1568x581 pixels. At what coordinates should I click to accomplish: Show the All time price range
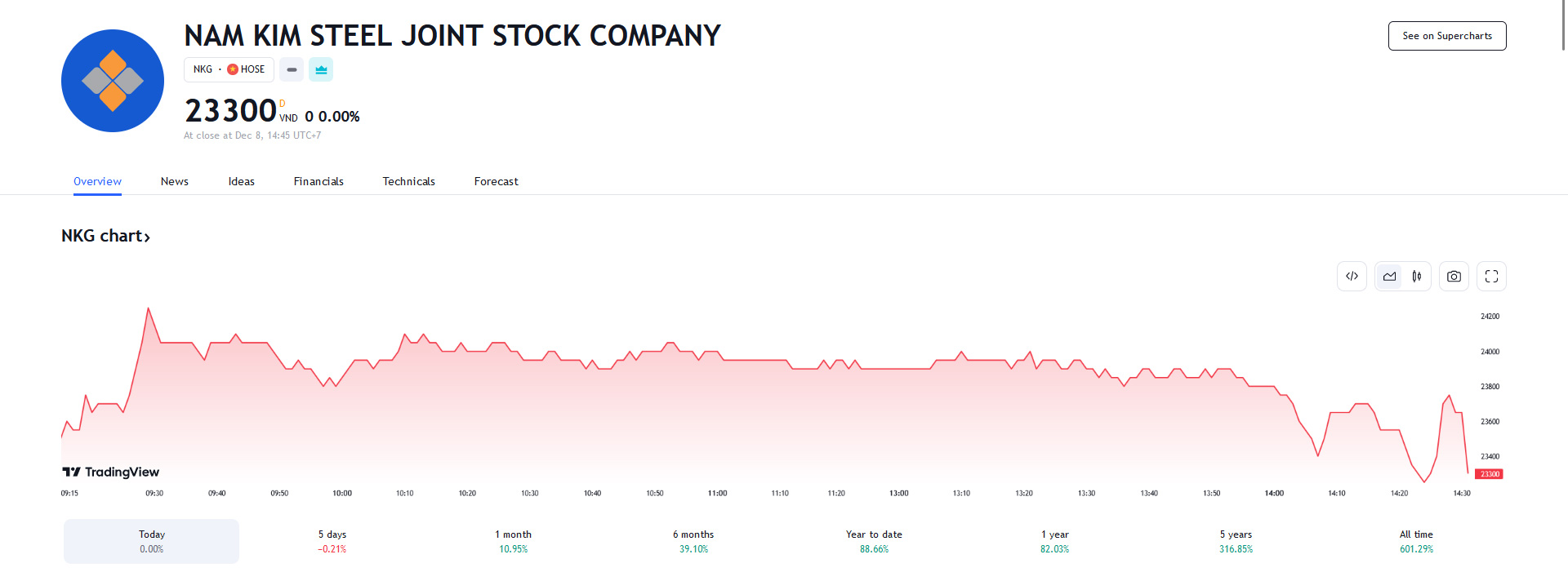(x=1416, y=541)
